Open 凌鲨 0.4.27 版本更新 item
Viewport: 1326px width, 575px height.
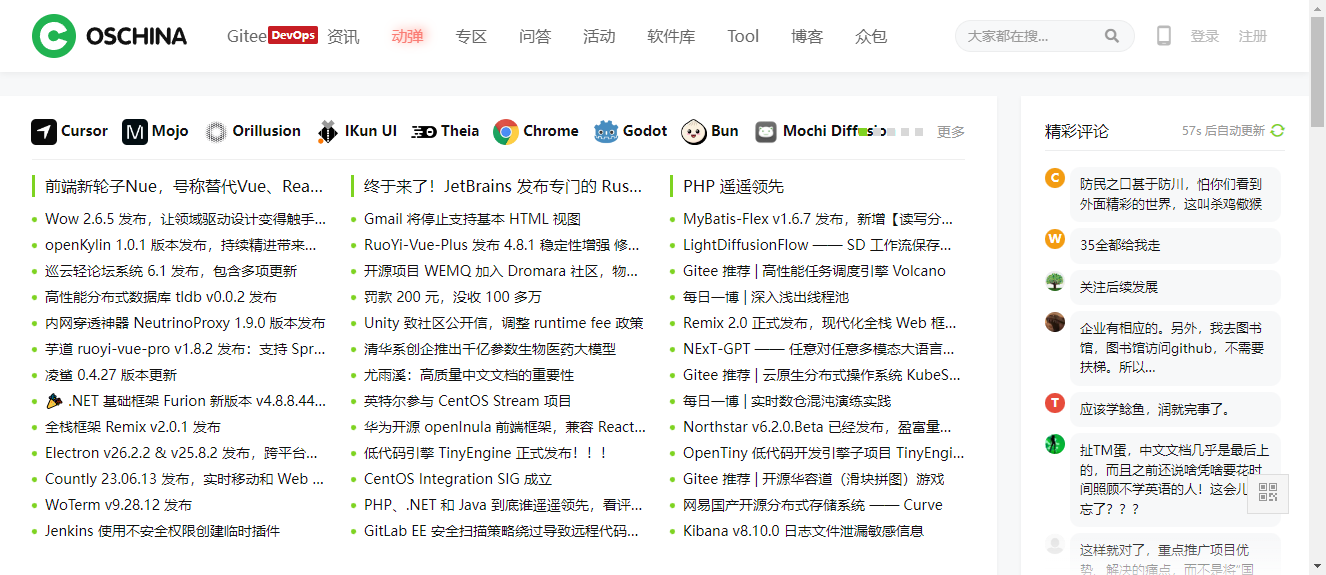click(x=111, y=375)
